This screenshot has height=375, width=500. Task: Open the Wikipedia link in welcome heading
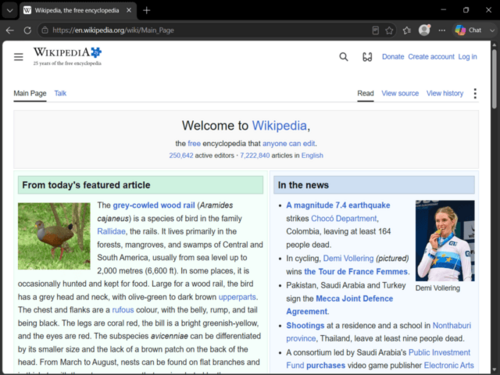pos(279,126)
